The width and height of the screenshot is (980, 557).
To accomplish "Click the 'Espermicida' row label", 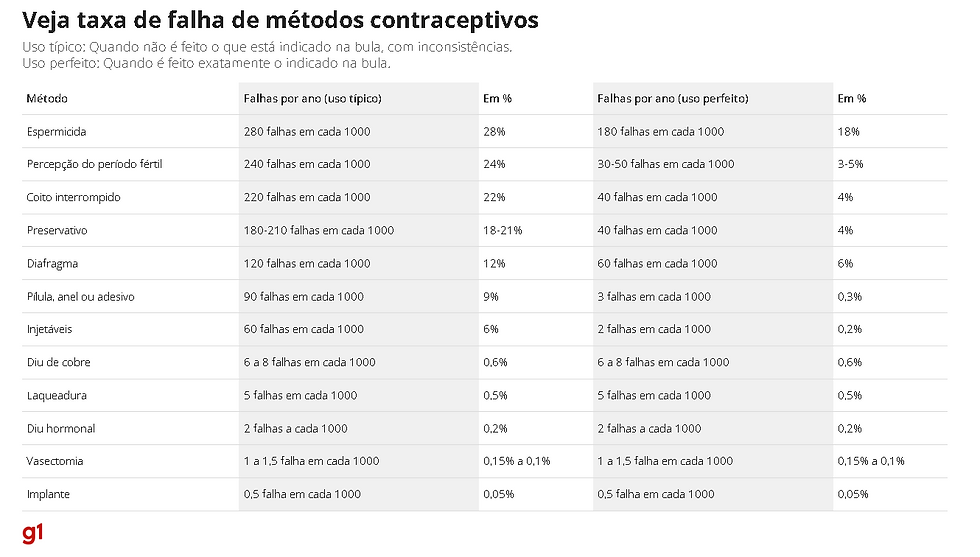I will [57, 132].
